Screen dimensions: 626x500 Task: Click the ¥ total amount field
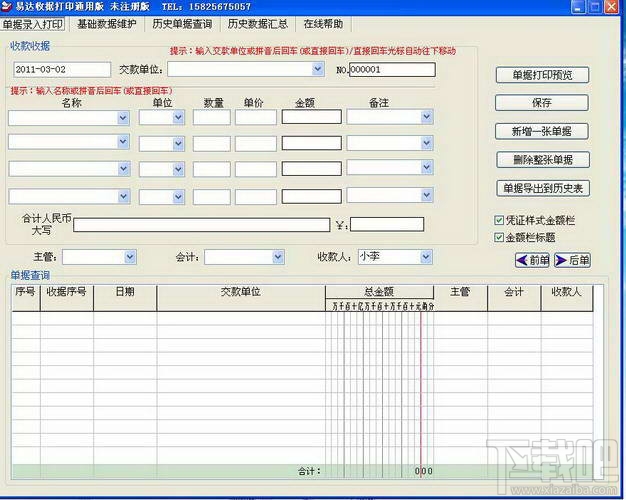pyautogui.click(x=387, y=224)
